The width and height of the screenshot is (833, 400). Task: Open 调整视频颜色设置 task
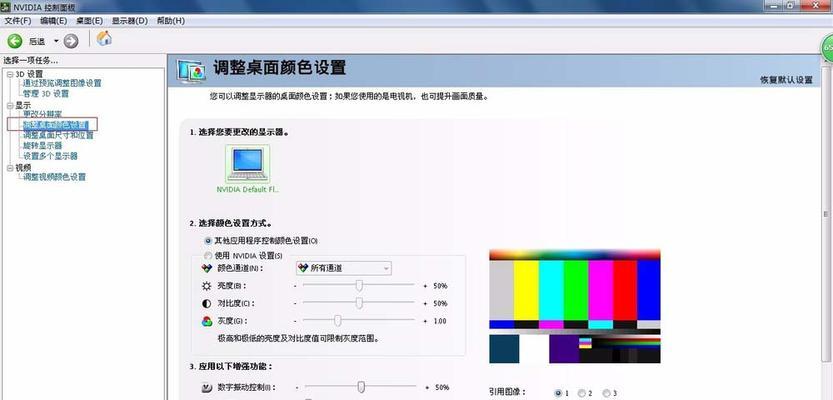(54, 177)
